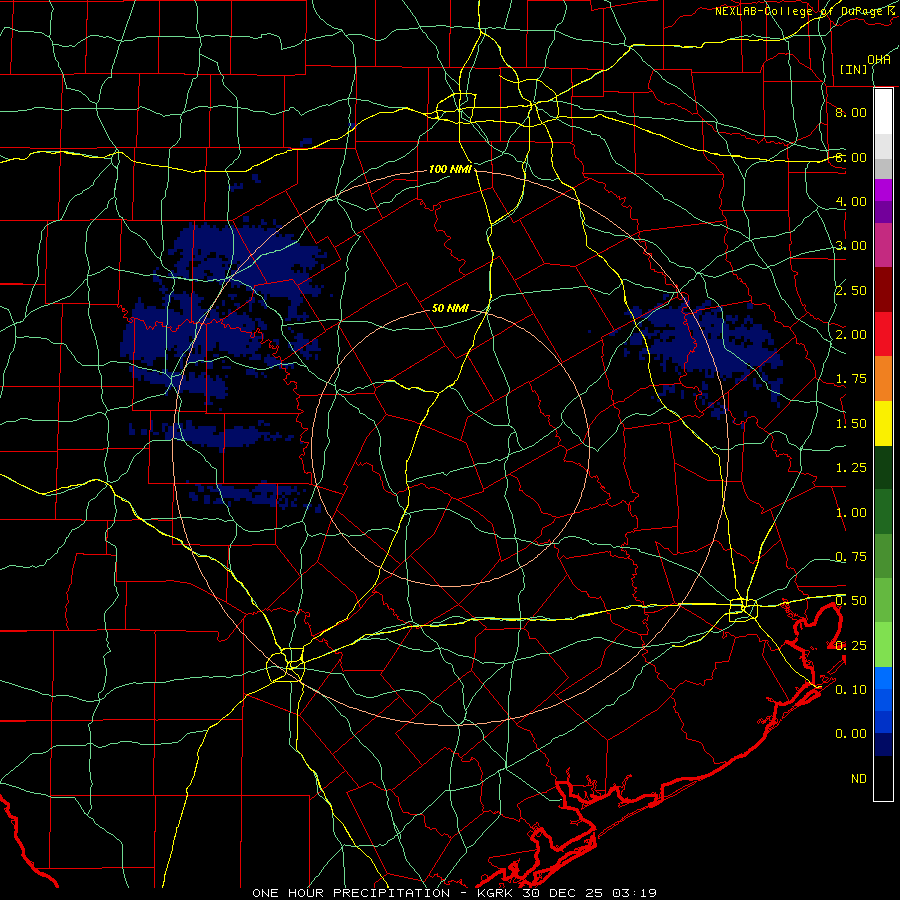Click the dark red 2.50 legend swatch

pyautogui.click(x=883, y=289)
